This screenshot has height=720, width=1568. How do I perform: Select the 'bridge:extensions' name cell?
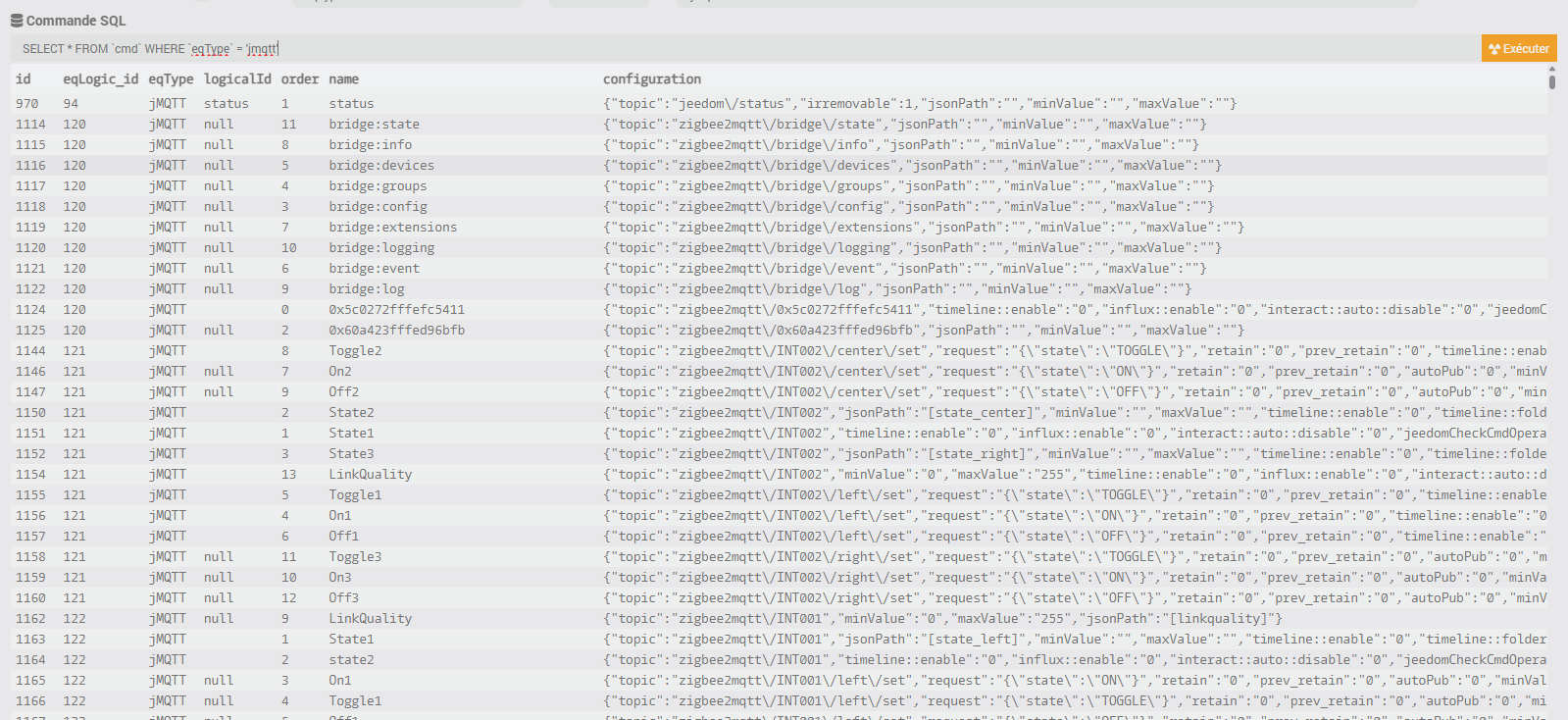[x=392, y=228]
